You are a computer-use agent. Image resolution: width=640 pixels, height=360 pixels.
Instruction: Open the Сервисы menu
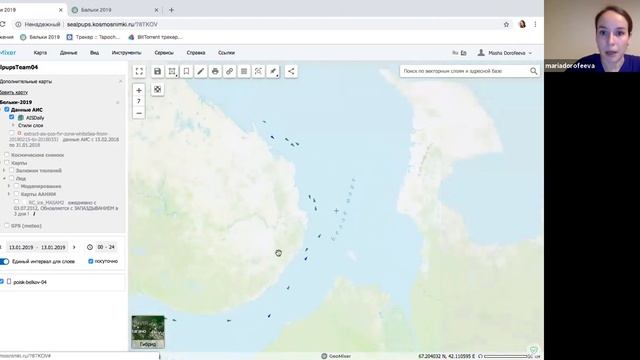(x=164, y=53)
